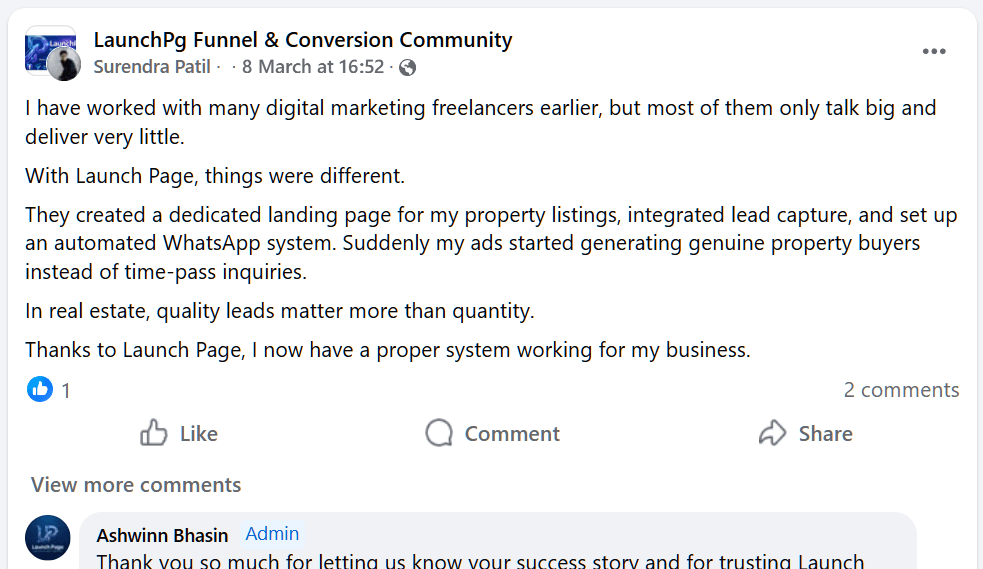Open the three-dot post options menu
The width and height of the screenshot is (983, 569).
[x=934, y=52]
